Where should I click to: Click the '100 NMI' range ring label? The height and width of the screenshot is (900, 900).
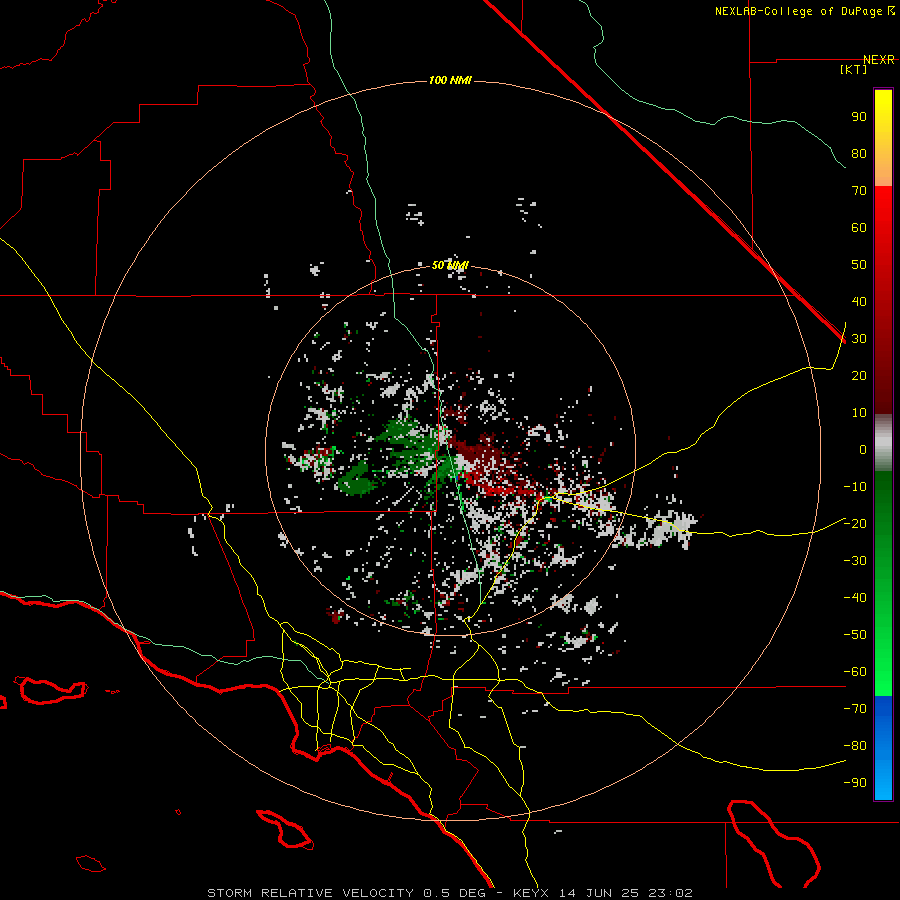(x=450, y=80)
